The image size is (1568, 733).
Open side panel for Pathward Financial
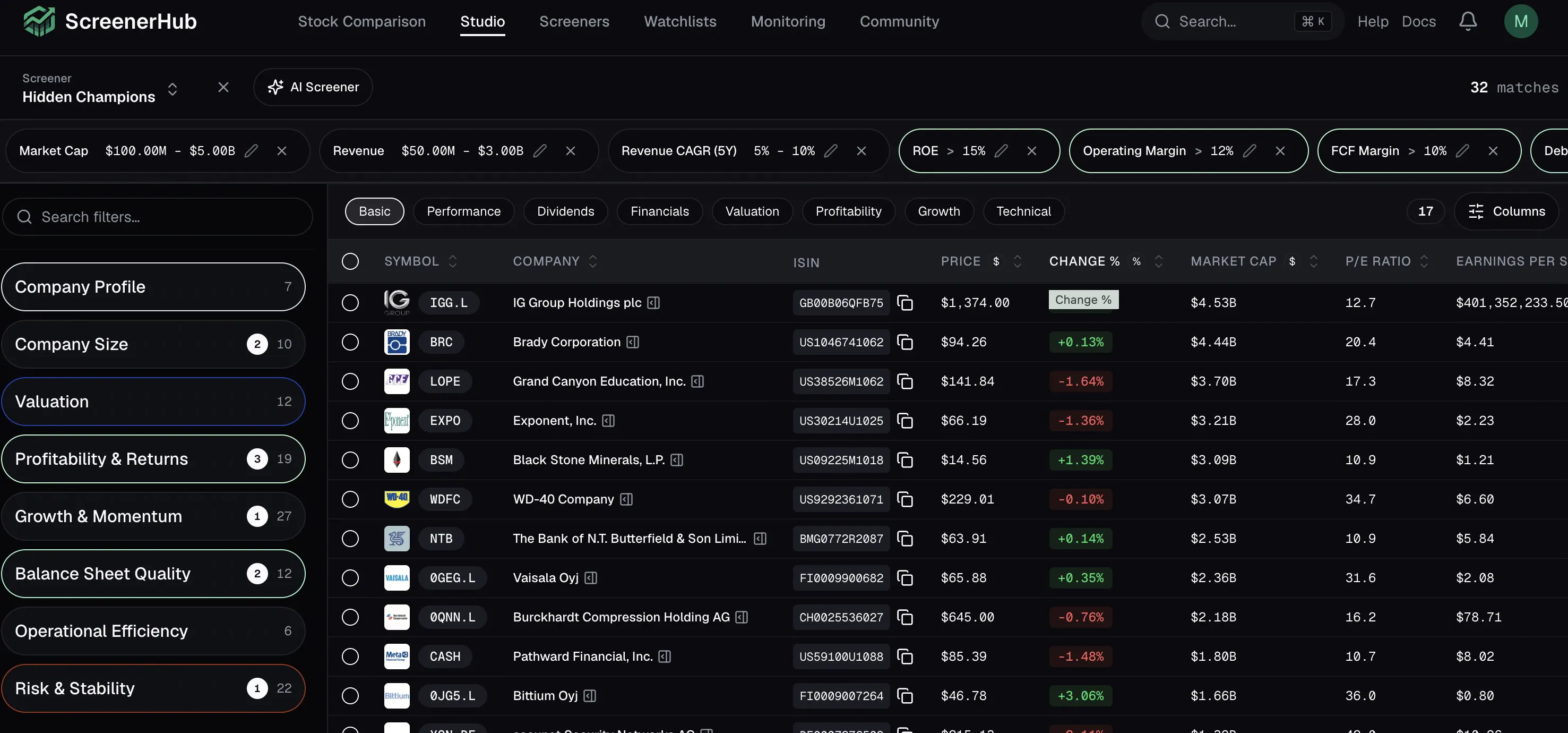665,656
